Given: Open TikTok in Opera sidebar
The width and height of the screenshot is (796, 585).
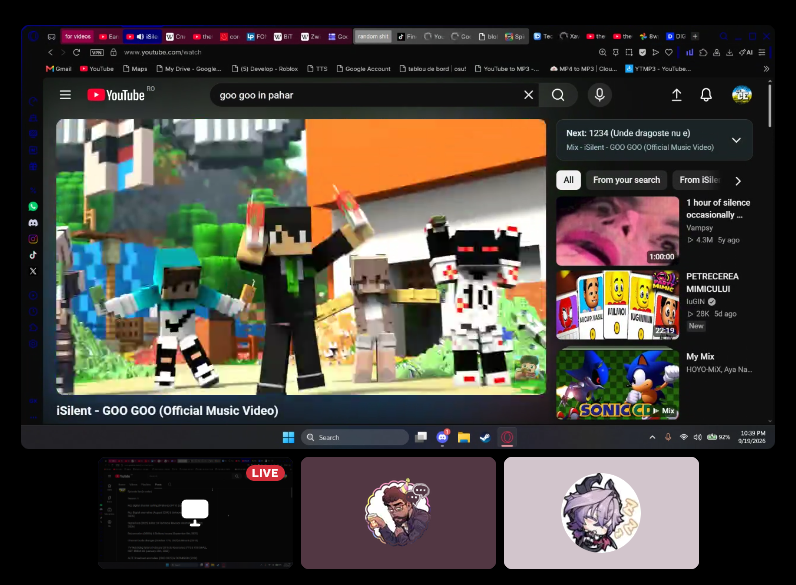Looking at the screenshot, I should [33, 255].
